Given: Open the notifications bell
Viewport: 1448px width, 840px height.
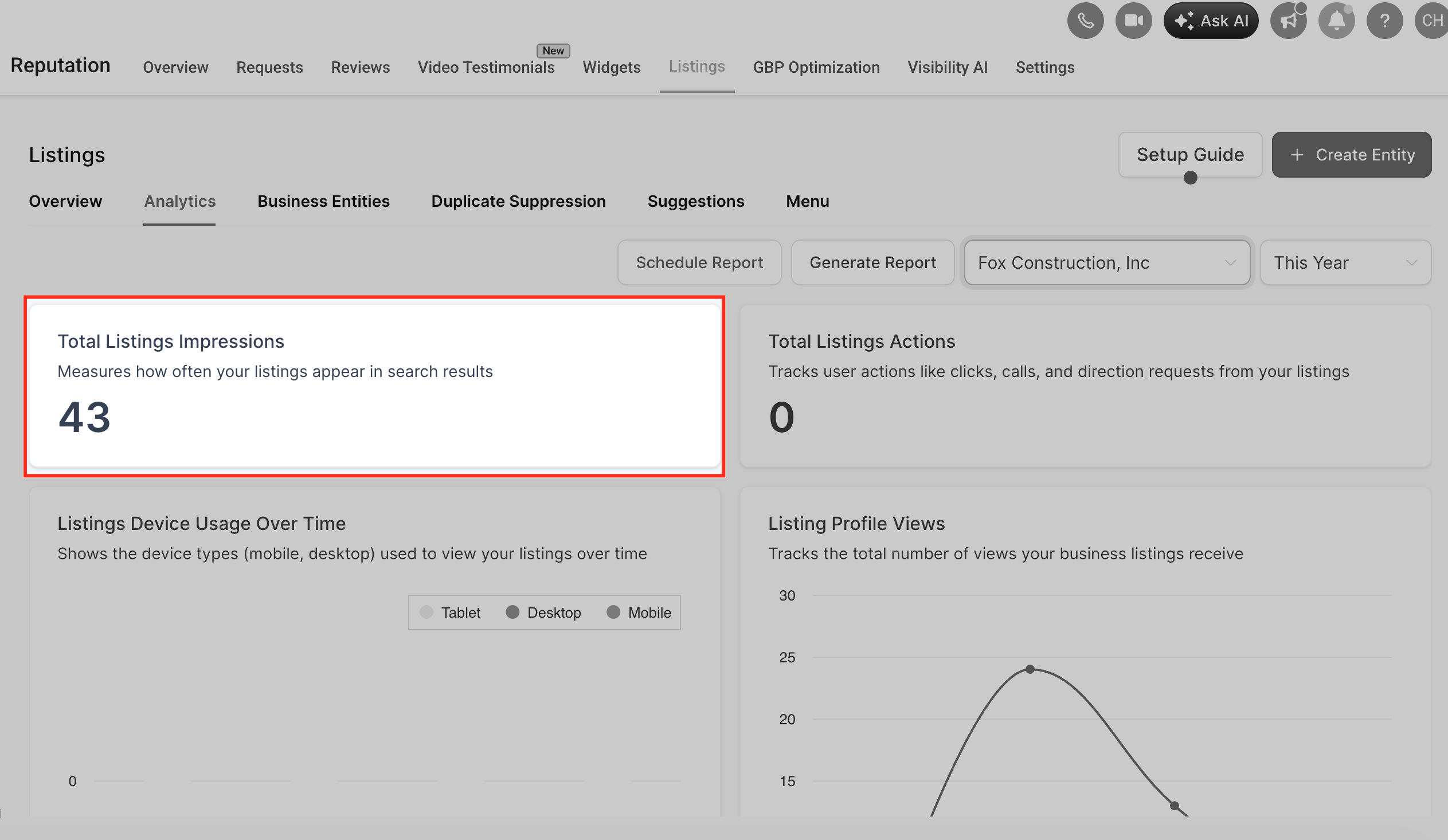Looking at the screenshot, I should [x=1336, y=21].
